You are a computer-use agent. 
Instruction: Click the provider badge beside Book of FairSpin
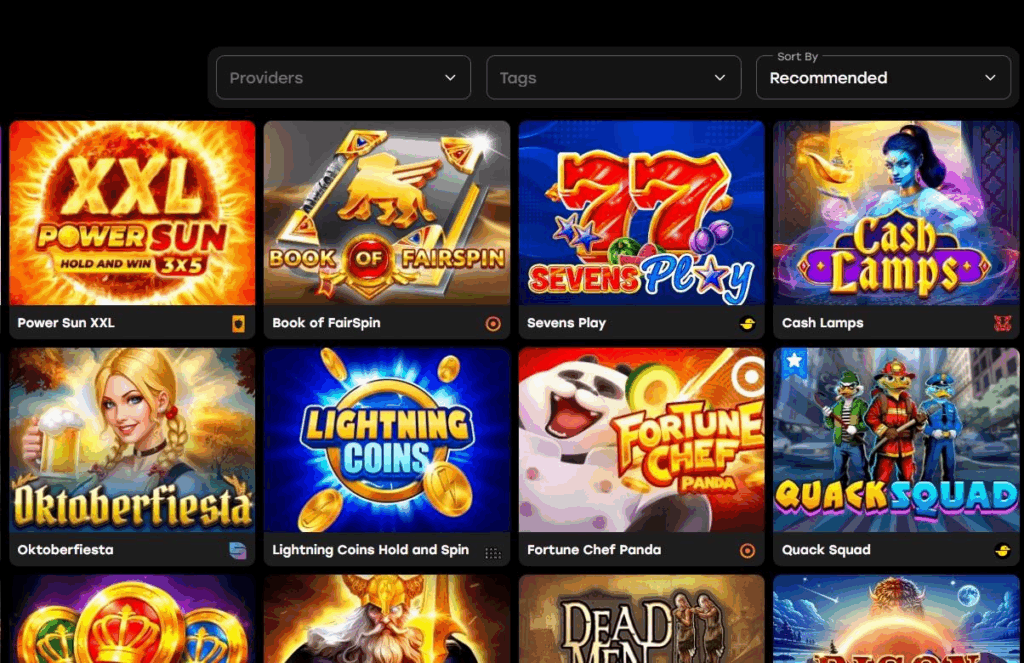pos(494,323)
